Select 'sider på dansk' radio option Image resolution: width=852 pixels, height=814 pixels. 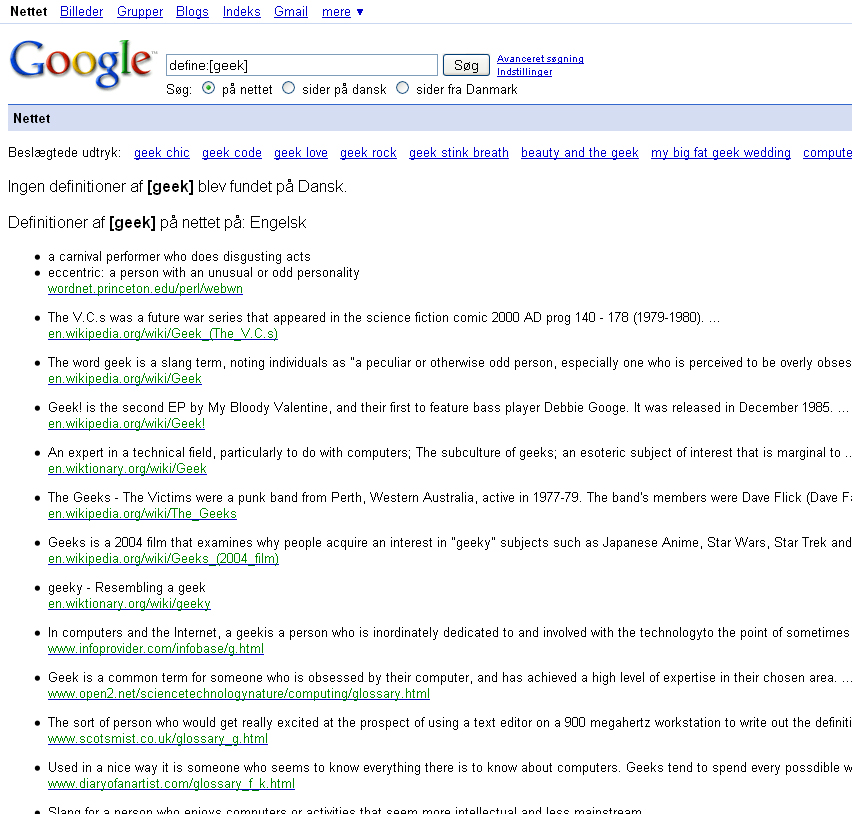(289, 88)
